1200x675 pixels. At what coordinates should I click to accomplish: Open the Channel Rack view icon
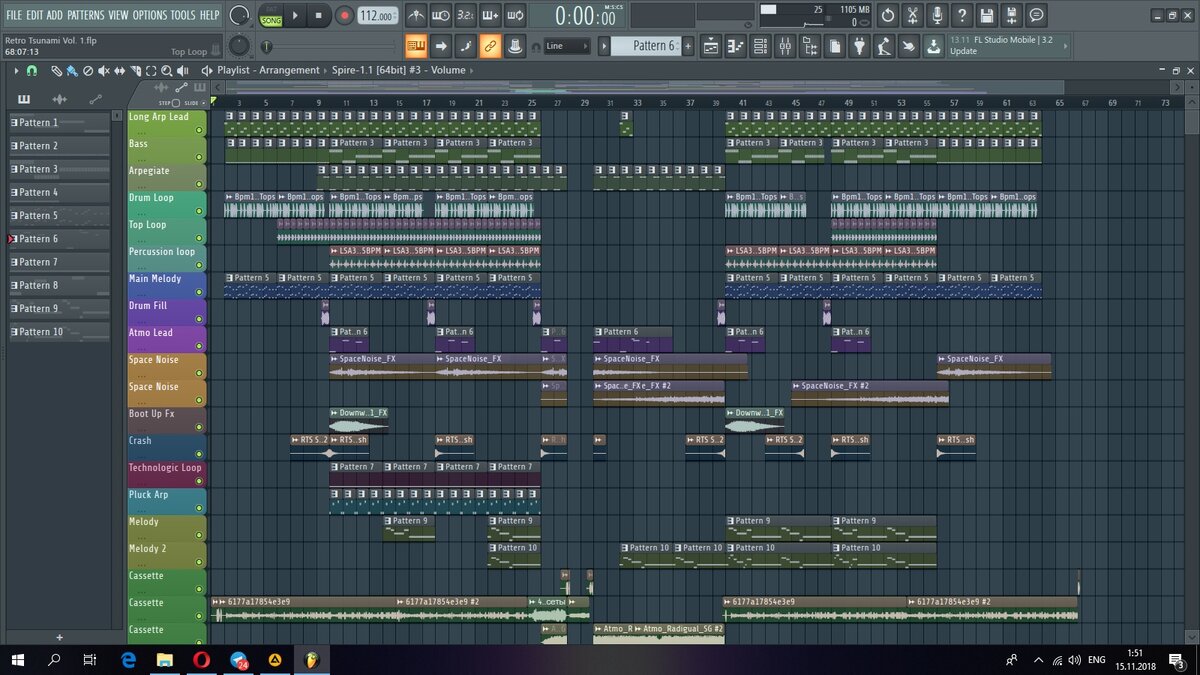(761, 46)
